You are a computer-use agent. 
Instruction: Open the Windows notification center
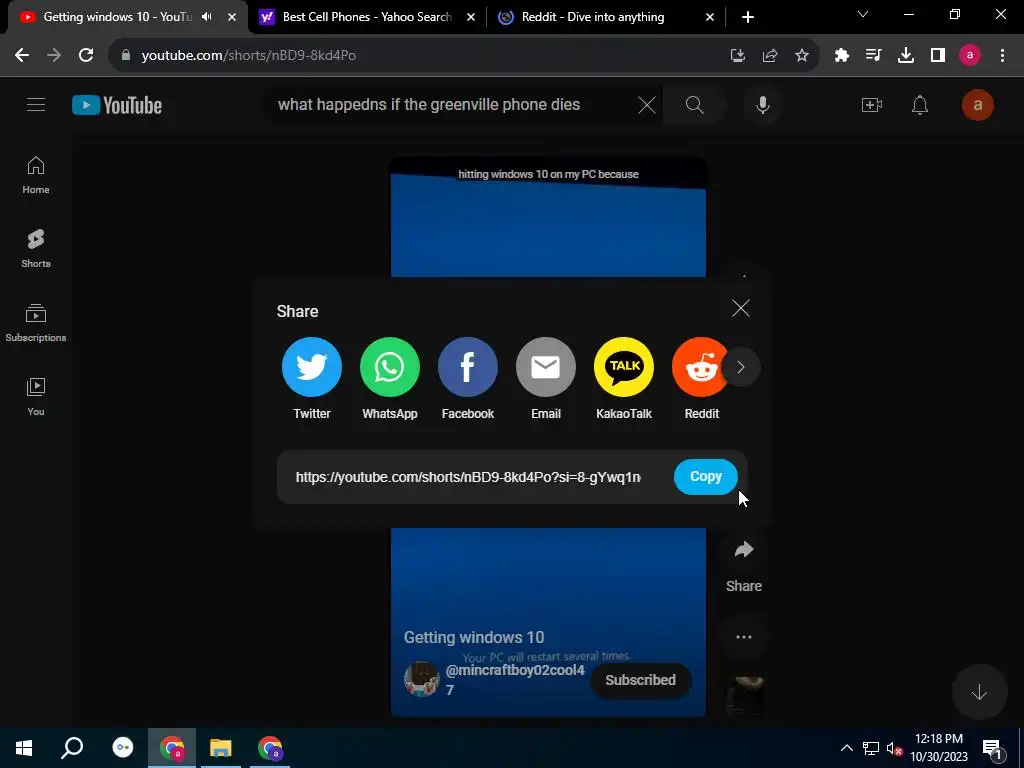pyautogui.click(x=993, y=748)
